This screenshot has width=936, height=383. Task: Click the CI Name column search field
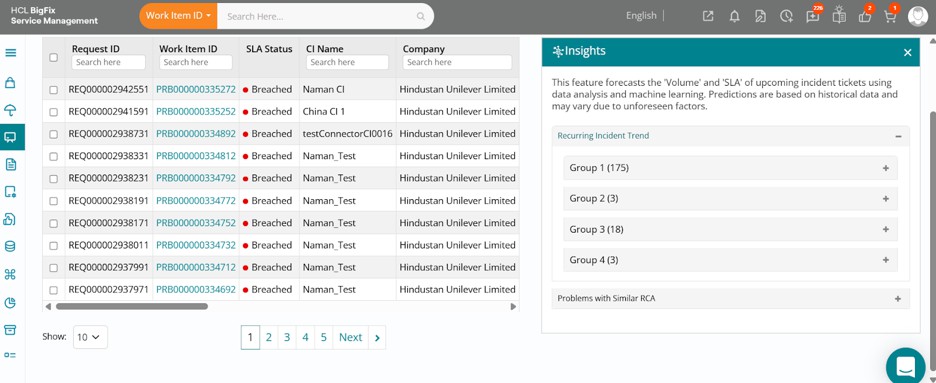pyautogui.click(x=347, y=62)
